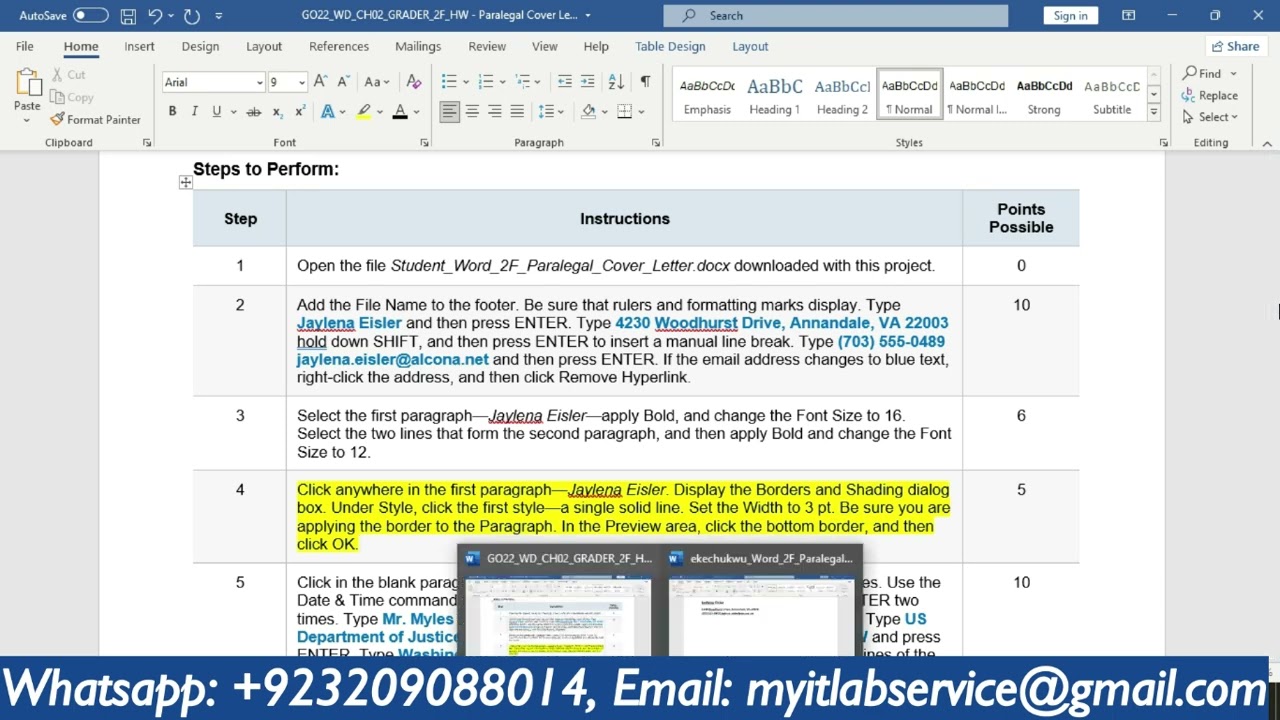
Task: Click the Clear All Formatting icon
Action: tap(414, 82)
